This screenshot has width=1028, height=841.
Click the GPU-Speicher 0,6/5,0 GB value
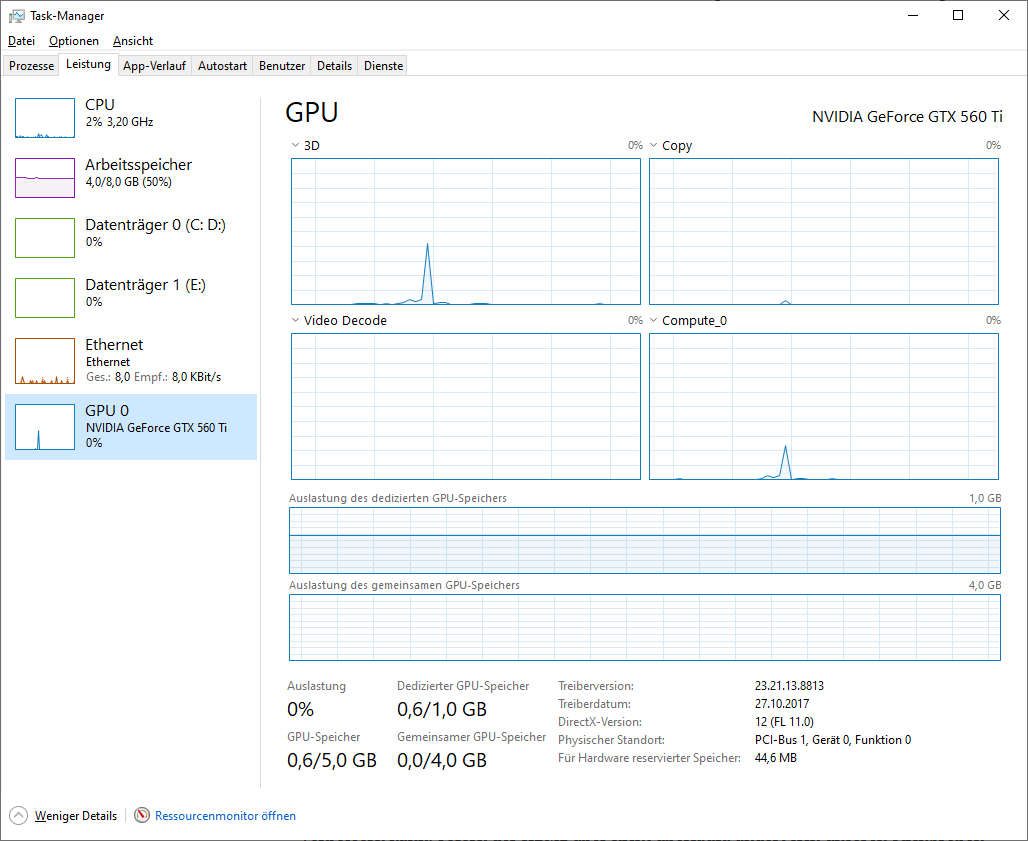332,760
